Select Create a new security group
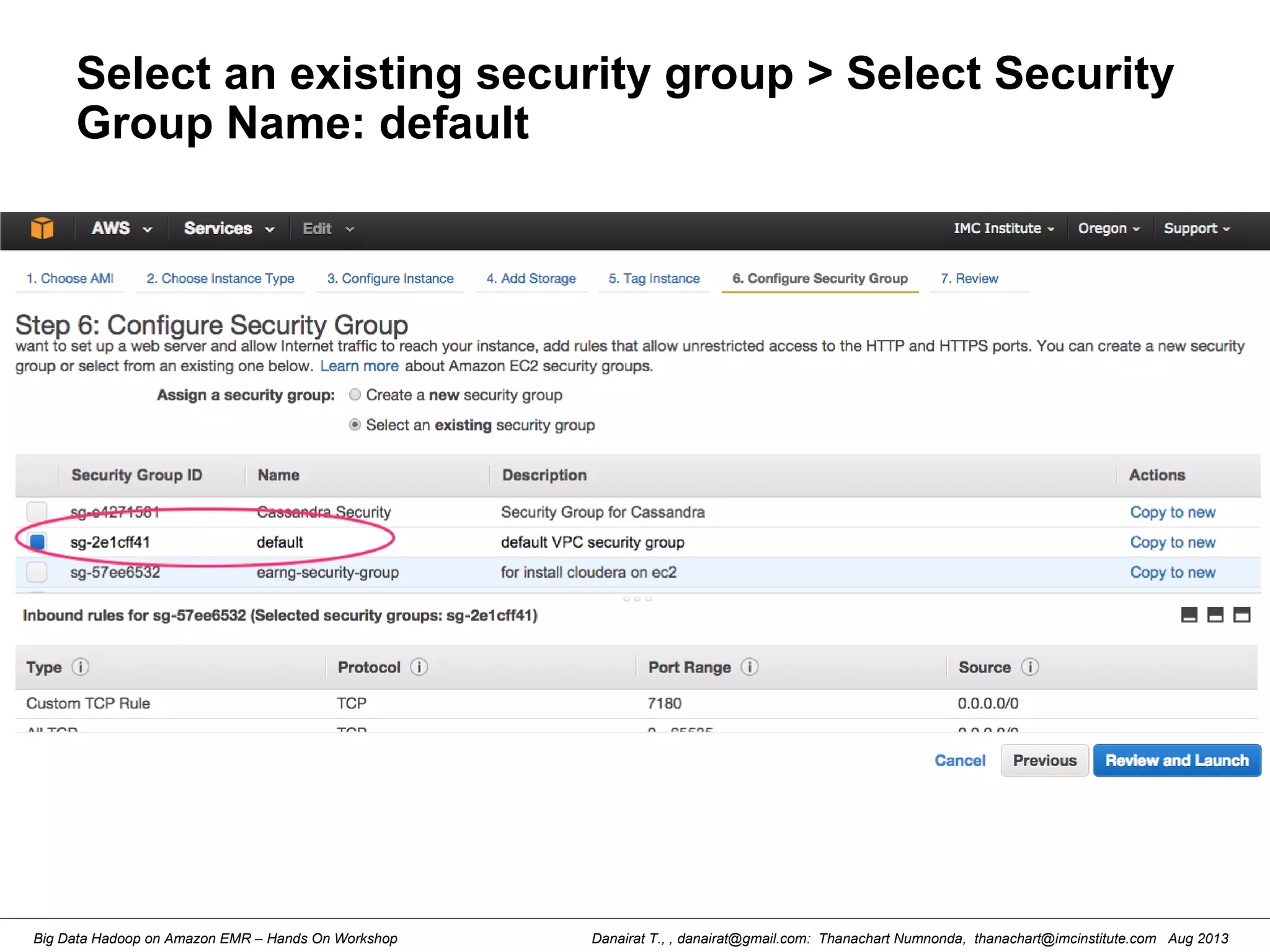Screen dimensions: 1270x952 (x=355, y=395)
